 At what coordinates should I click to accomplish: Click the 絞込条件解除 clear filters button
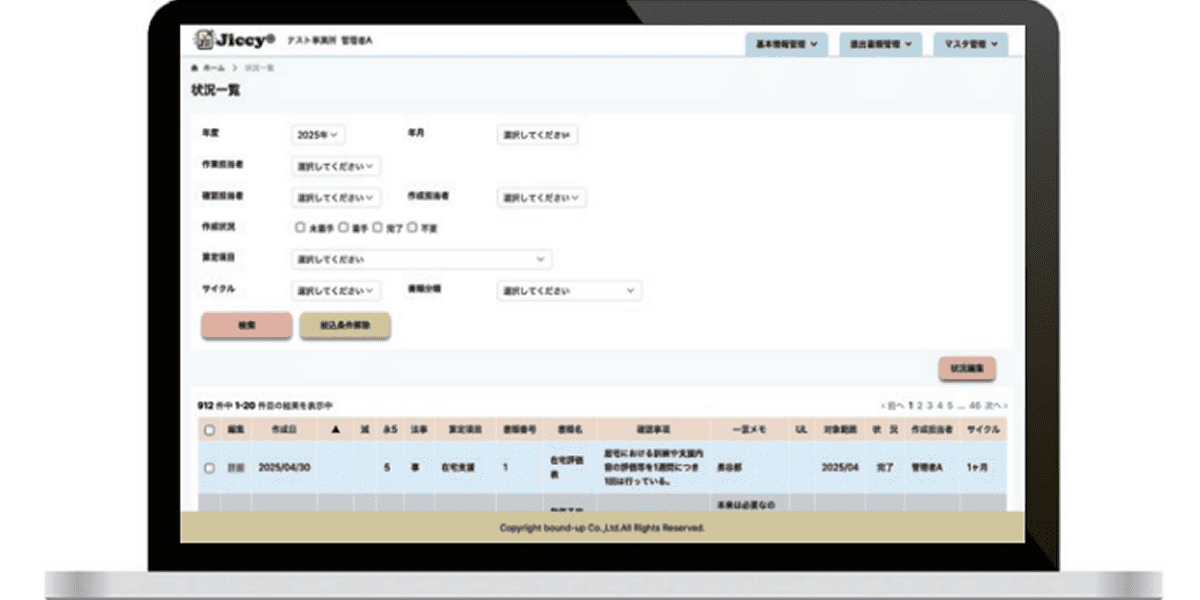click(x=345, y=326)
